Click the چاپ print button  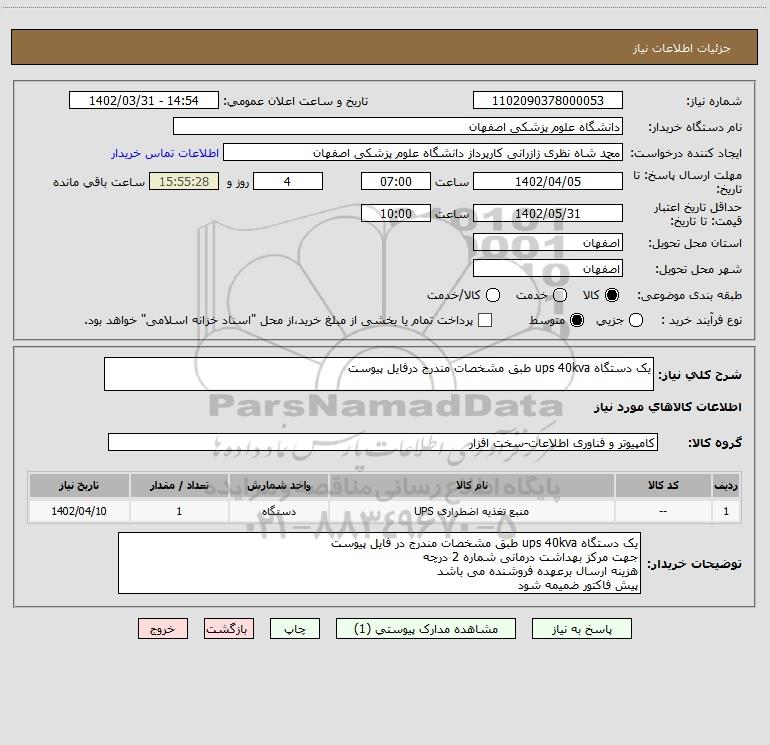point(295,629)
